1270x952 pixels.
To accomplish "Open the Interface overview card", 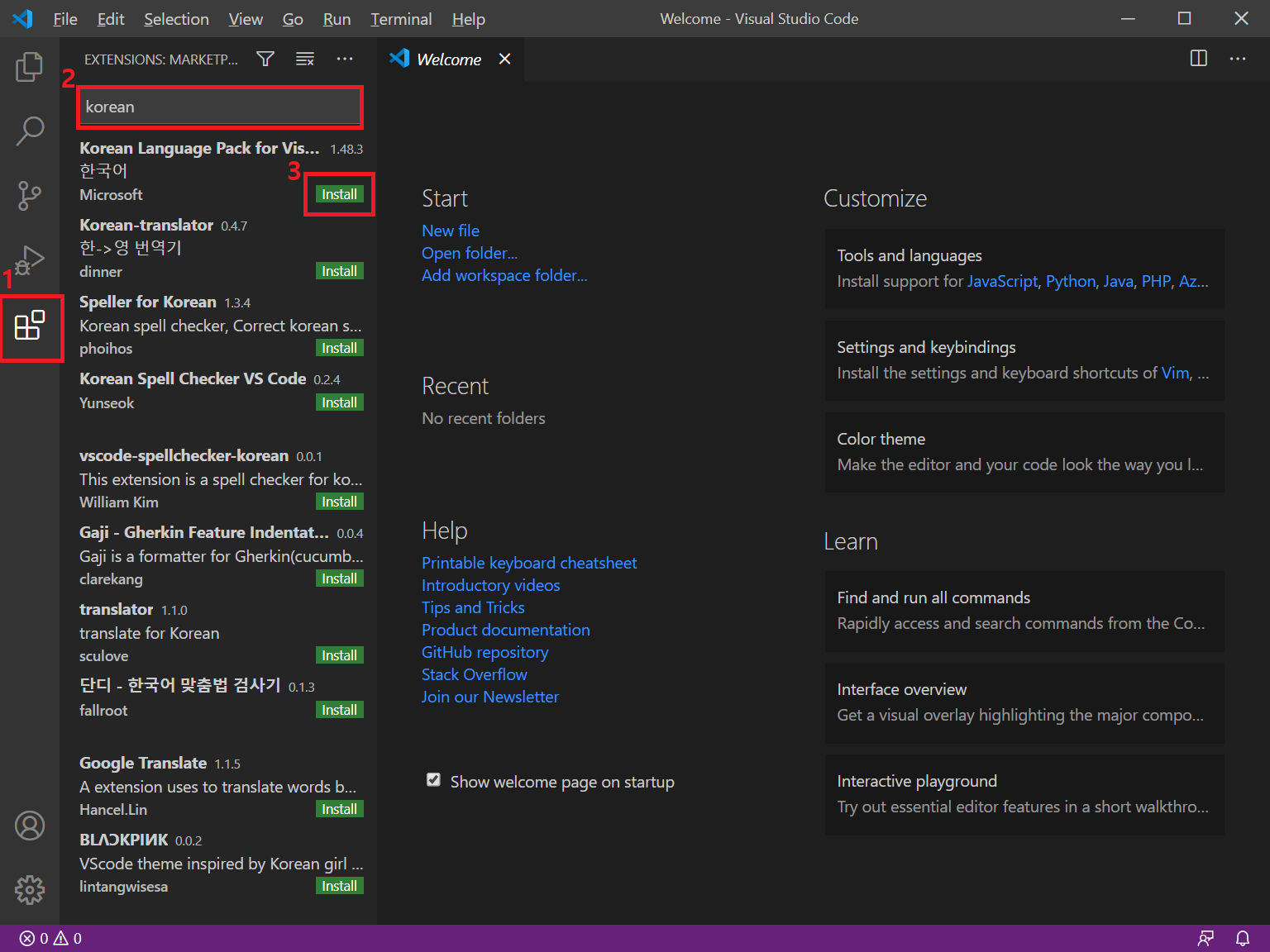I will pos(1024,702).
